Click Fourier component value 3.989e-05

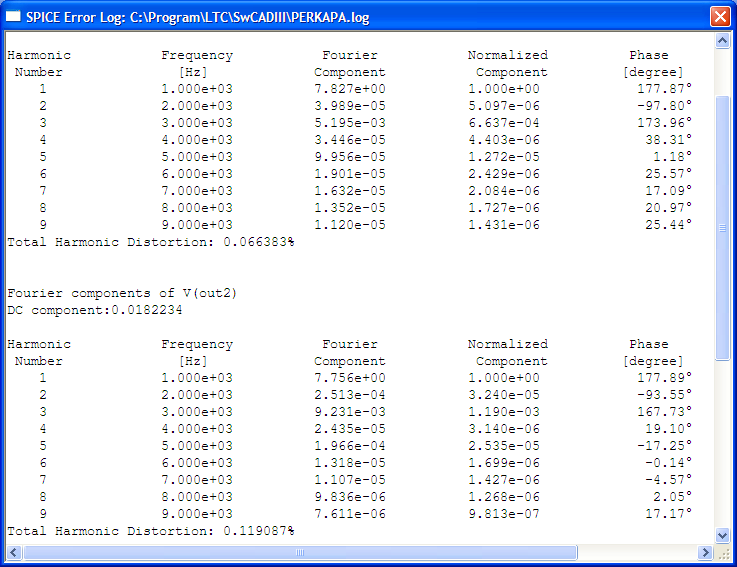coord(350,106)
